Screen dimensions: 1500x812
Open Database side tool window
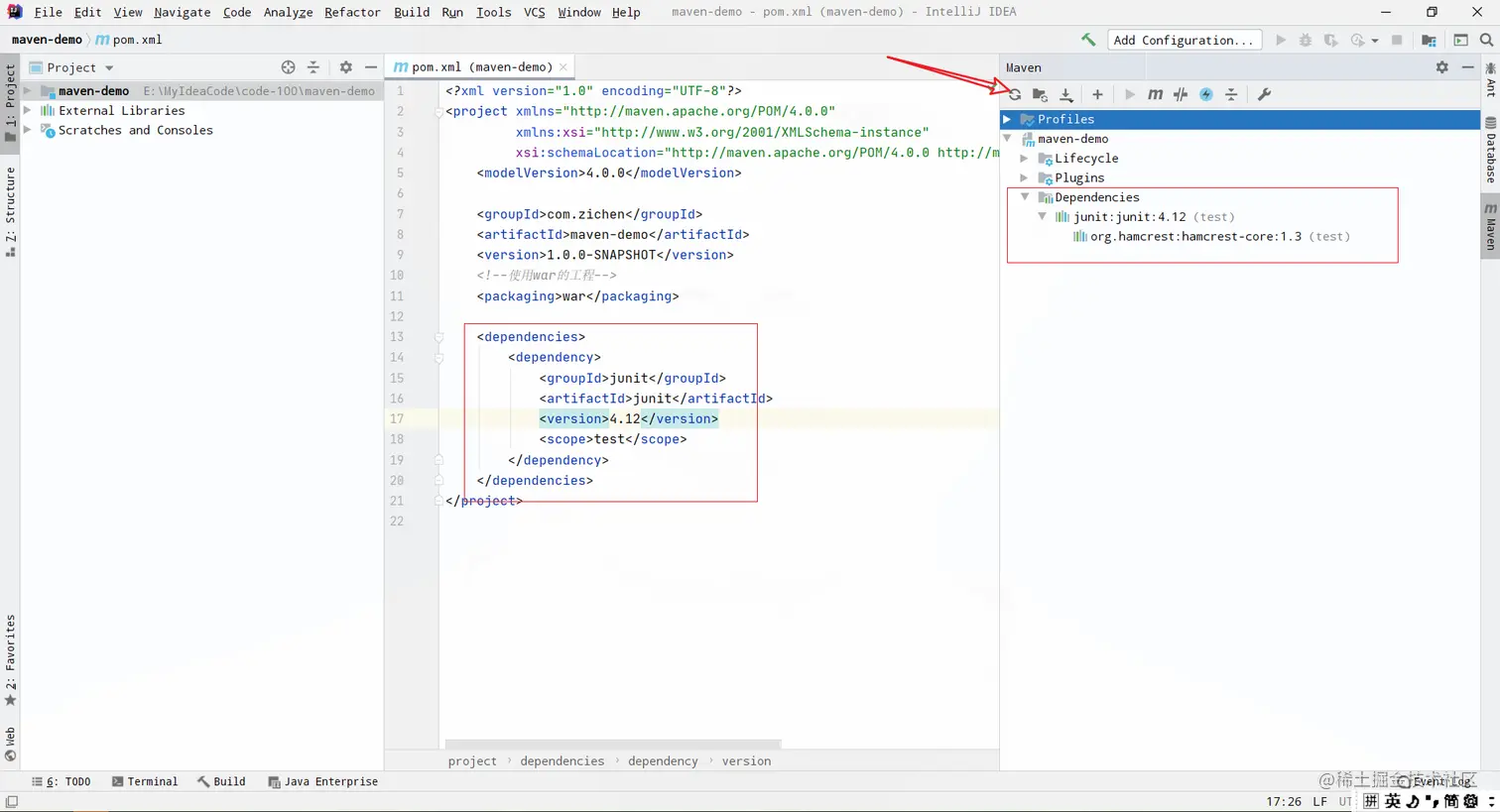pos(1490,150)
